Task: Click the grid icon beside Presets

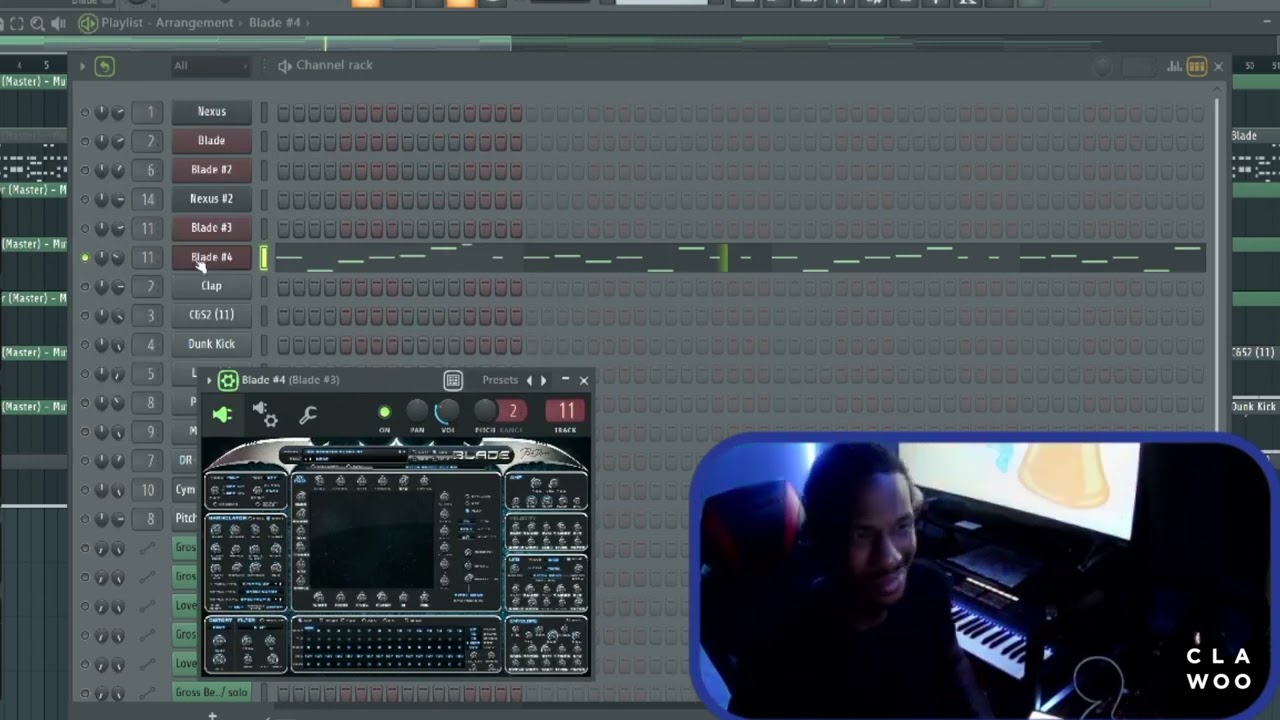Action: tap(453, 380)
